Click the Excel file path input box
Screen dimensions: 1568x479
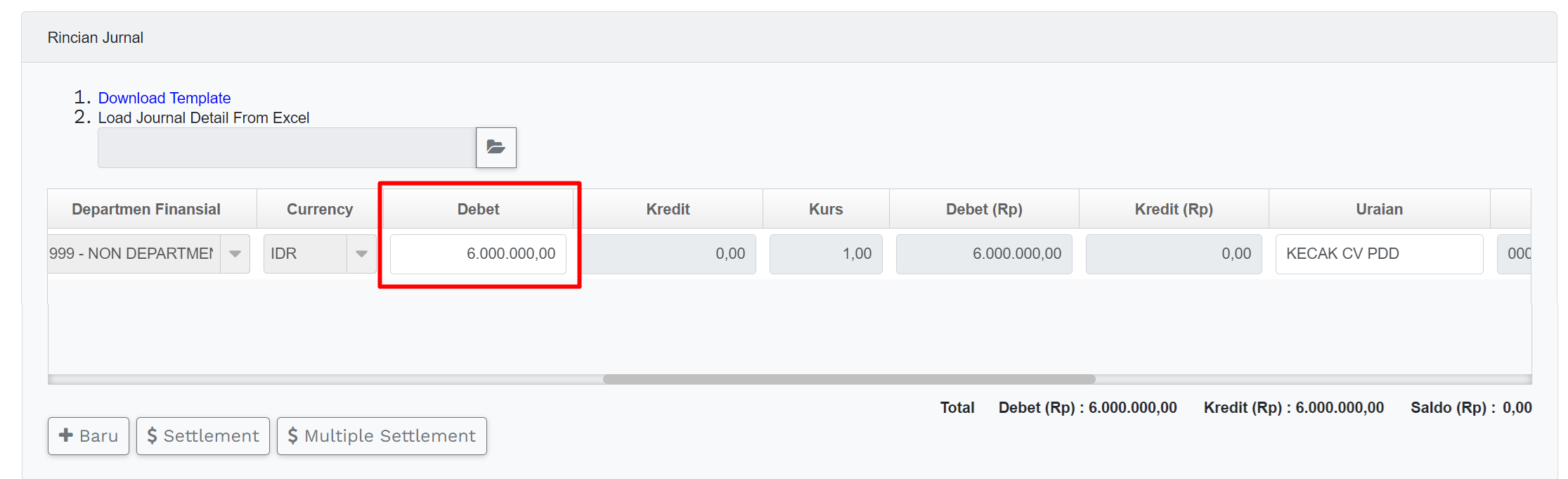pos(286,148)
